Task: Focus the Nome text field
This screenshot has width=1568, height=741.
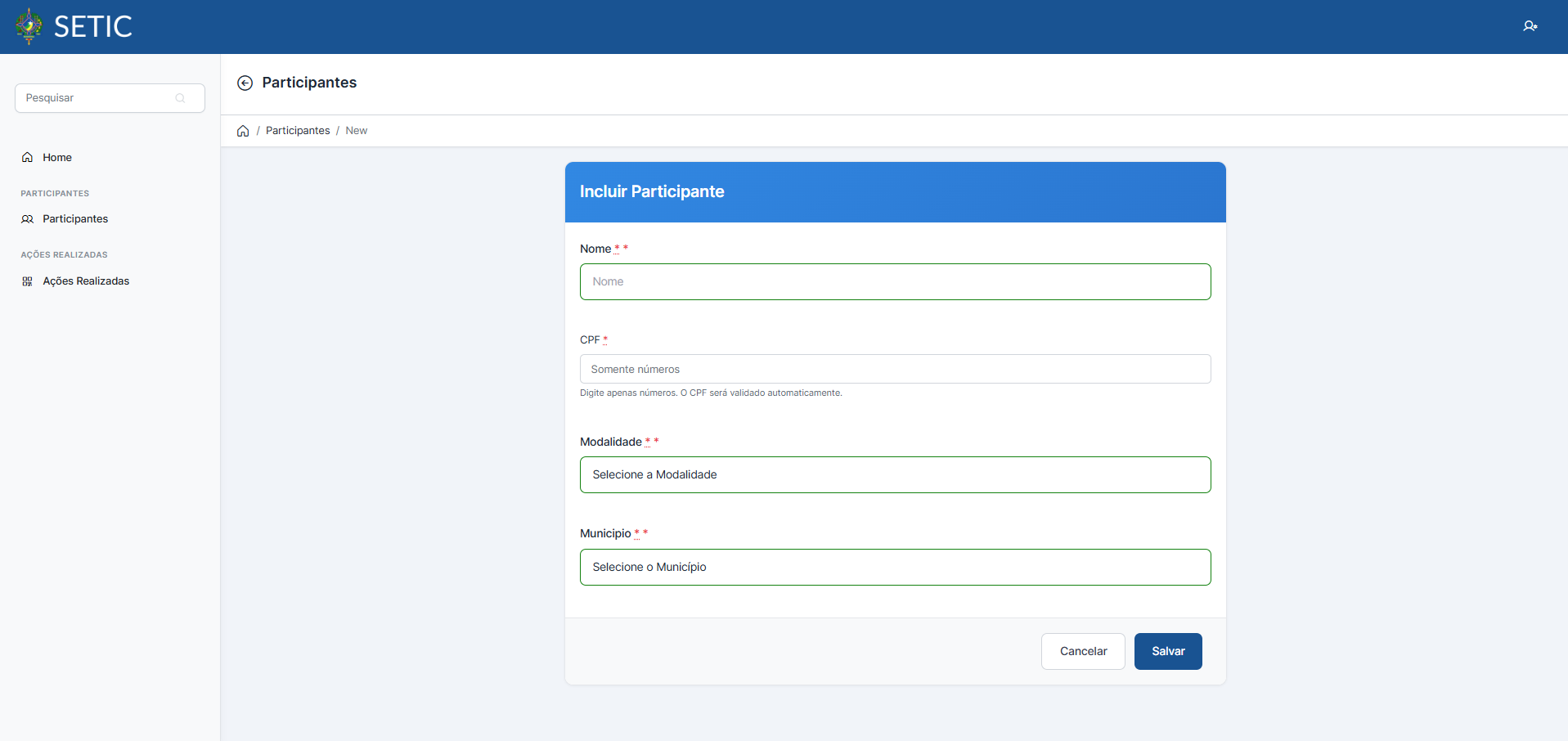Action: (895, 282)
